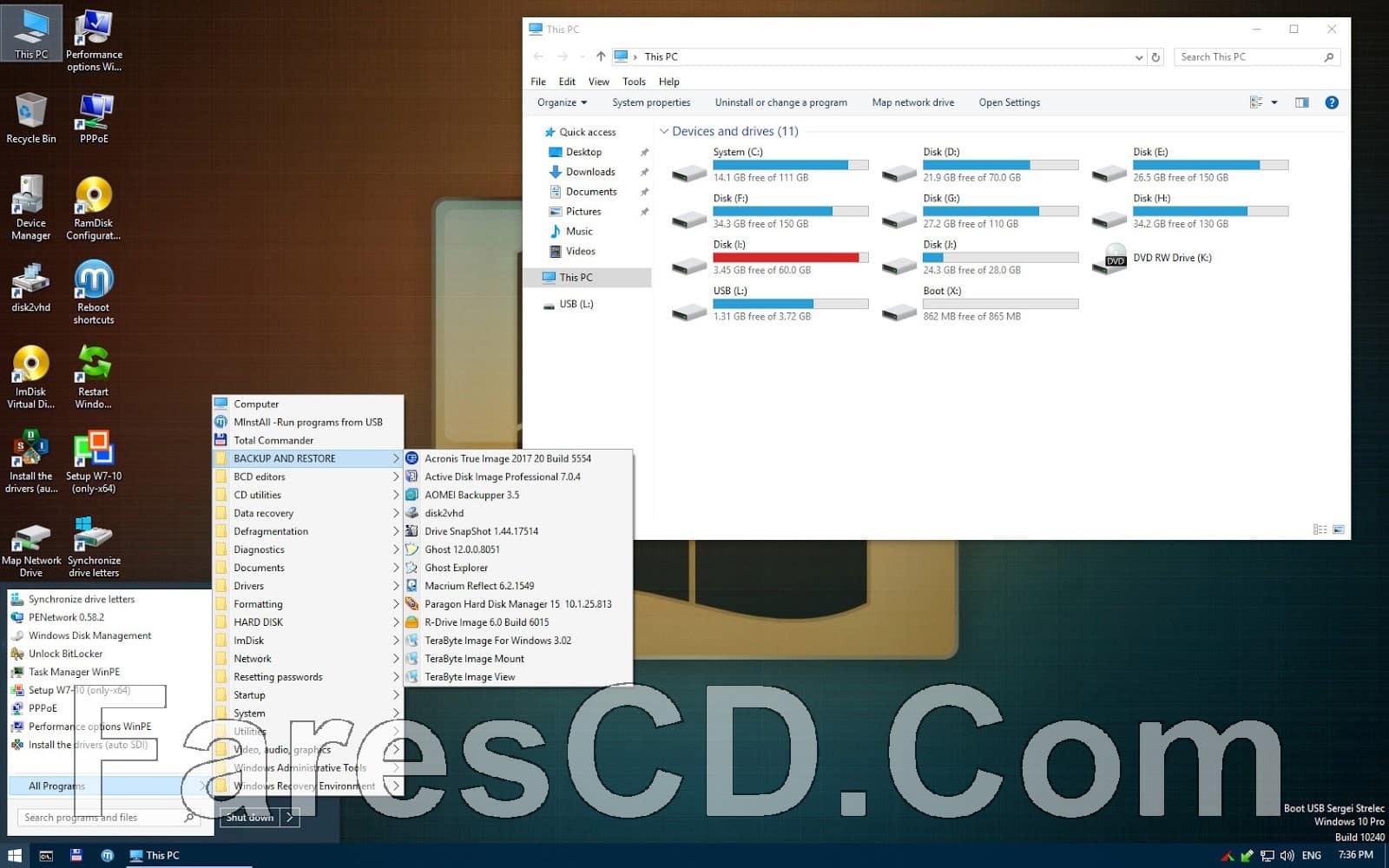Launch Ghost 12.0.0.8051 entry

click(x=518, y=549)
